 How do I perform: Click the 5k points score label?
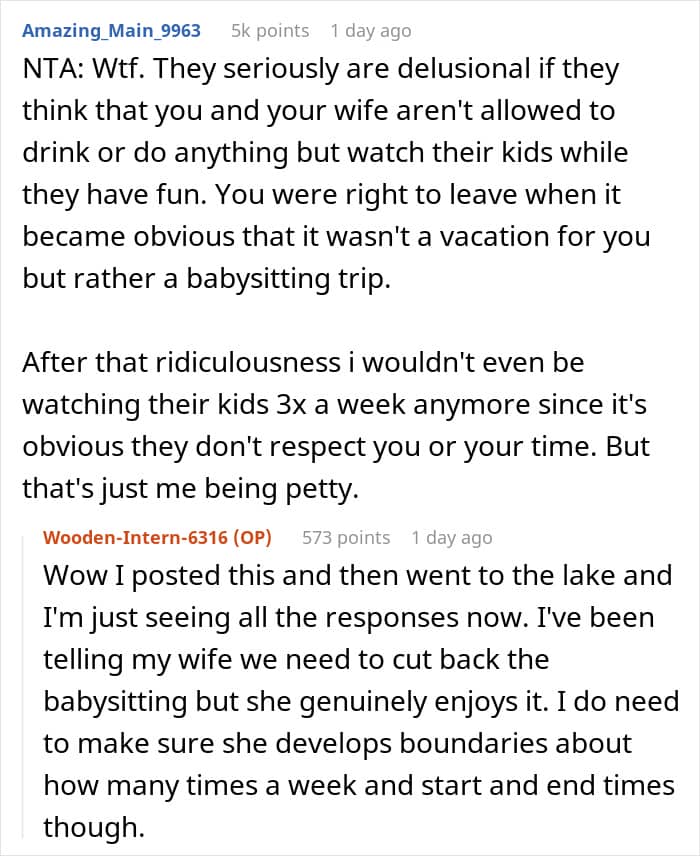270,31
